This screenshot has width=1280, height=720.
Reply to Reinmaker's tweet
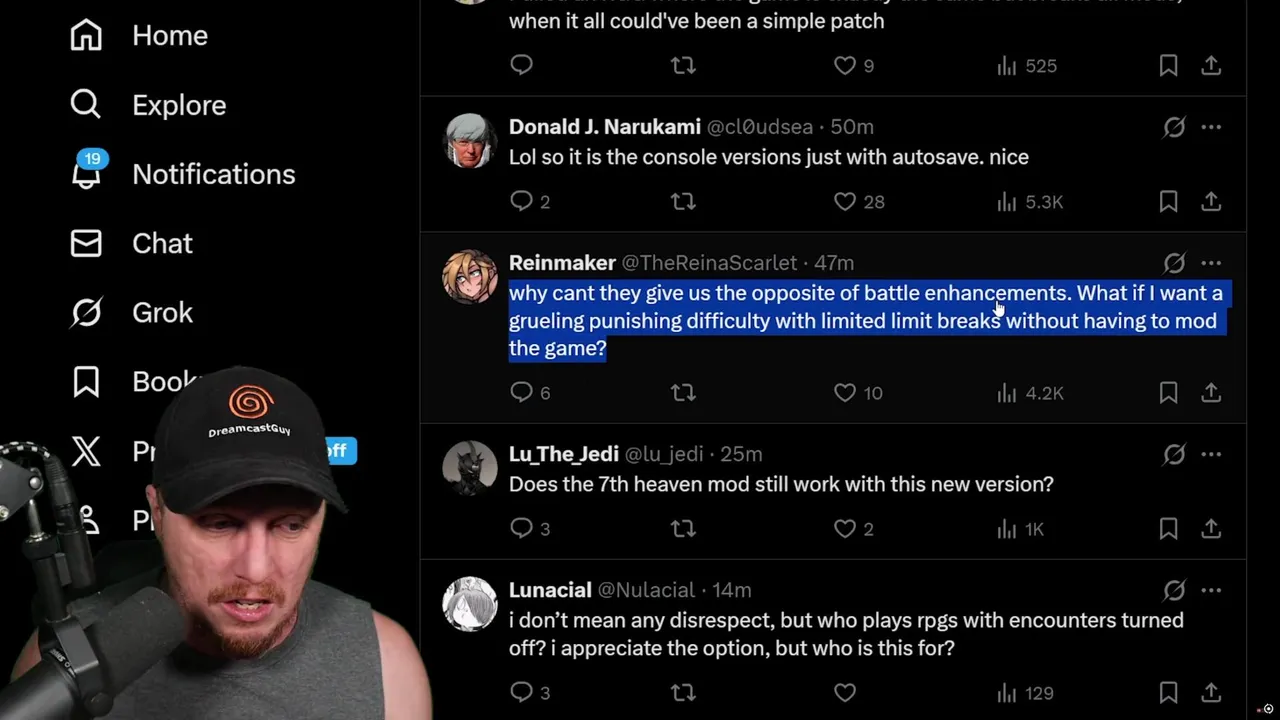(522, 393)
